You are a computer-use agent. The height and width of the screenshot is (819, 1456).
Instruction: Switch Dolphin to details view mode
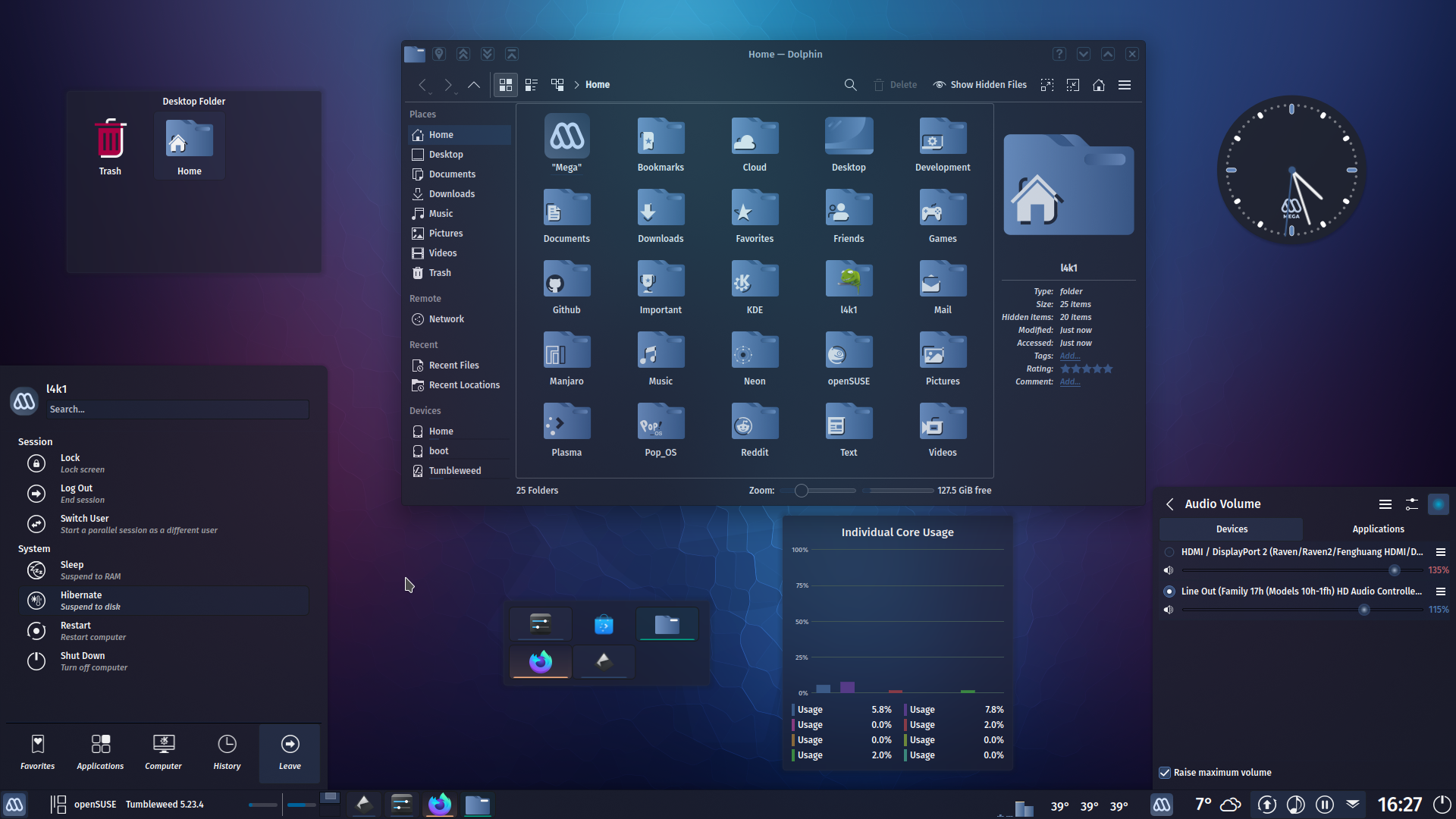pyautogui.click(x=531, y=84)
